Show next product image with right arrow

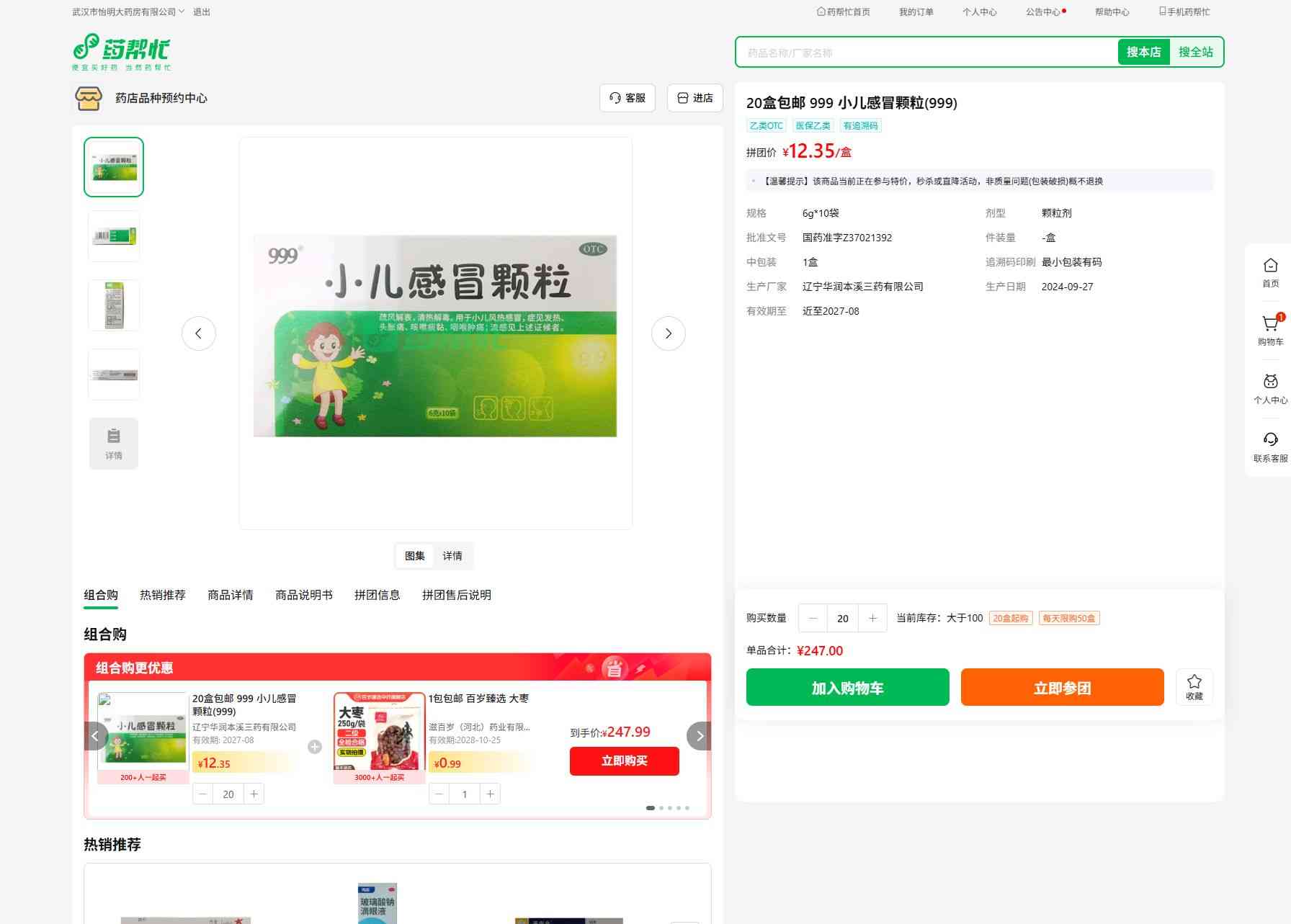coord(668,333)
